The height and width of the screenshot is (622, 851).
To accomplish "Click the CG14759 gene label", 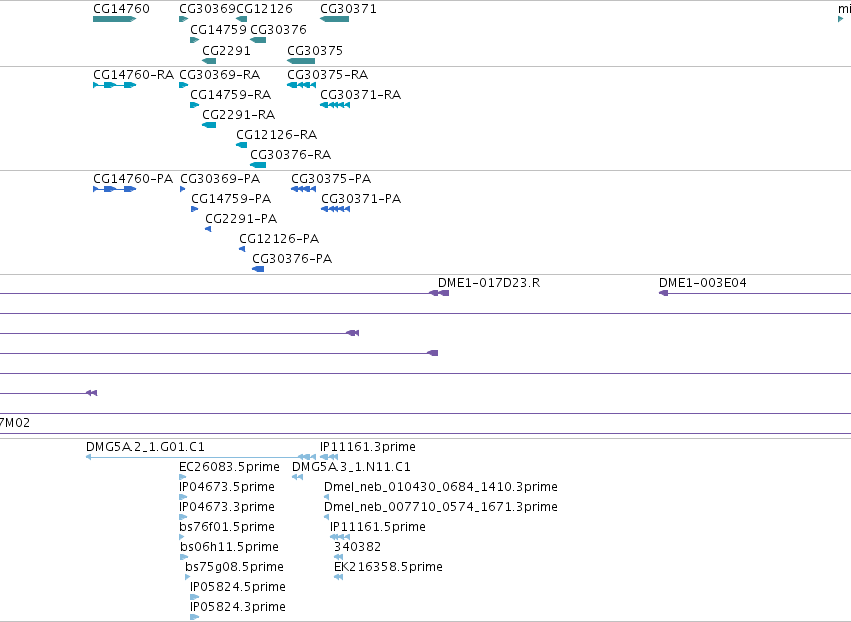I will pos(218,29).
